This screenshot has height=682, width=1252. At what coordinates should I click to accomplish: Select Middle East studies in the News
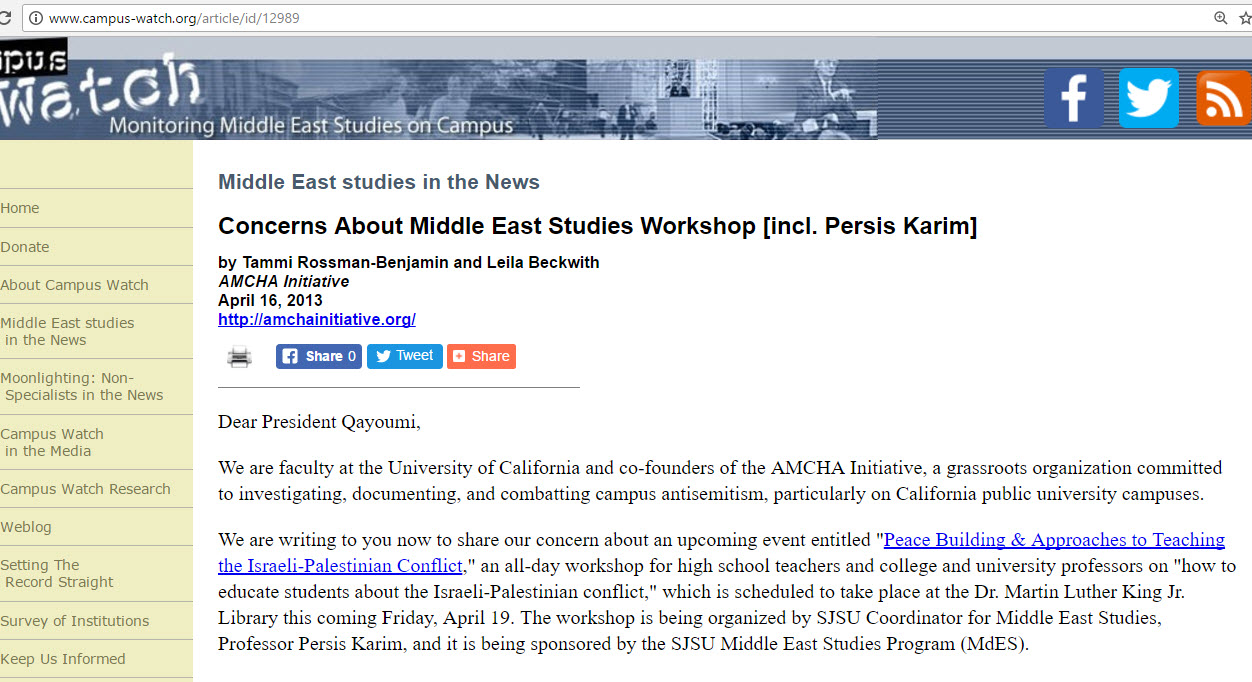pos(67,331)
